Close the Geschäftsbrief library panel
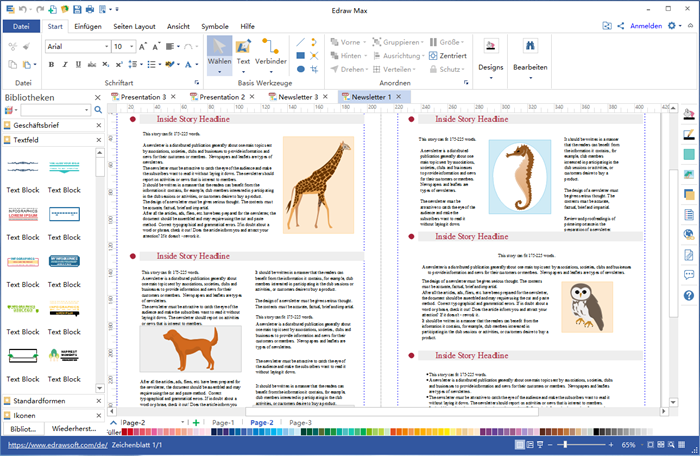The height and width of the screenshot is (456, 700). (x=97, y=126)
